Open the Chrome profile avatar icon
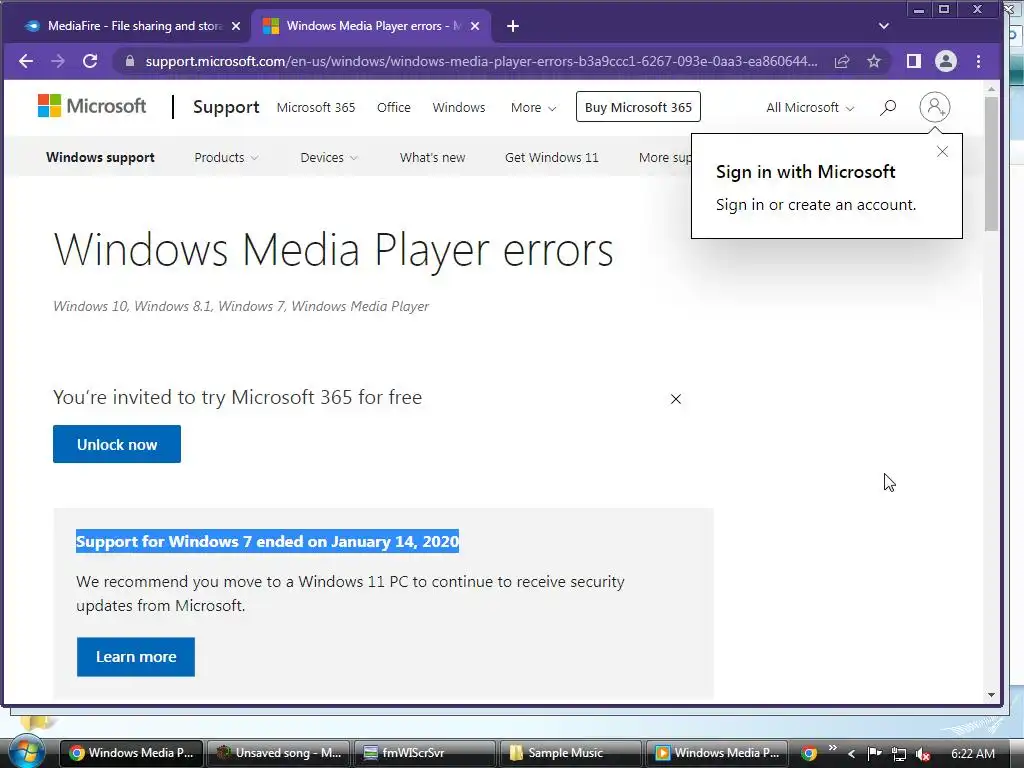The image size is (1024, 768). (946, 61)
